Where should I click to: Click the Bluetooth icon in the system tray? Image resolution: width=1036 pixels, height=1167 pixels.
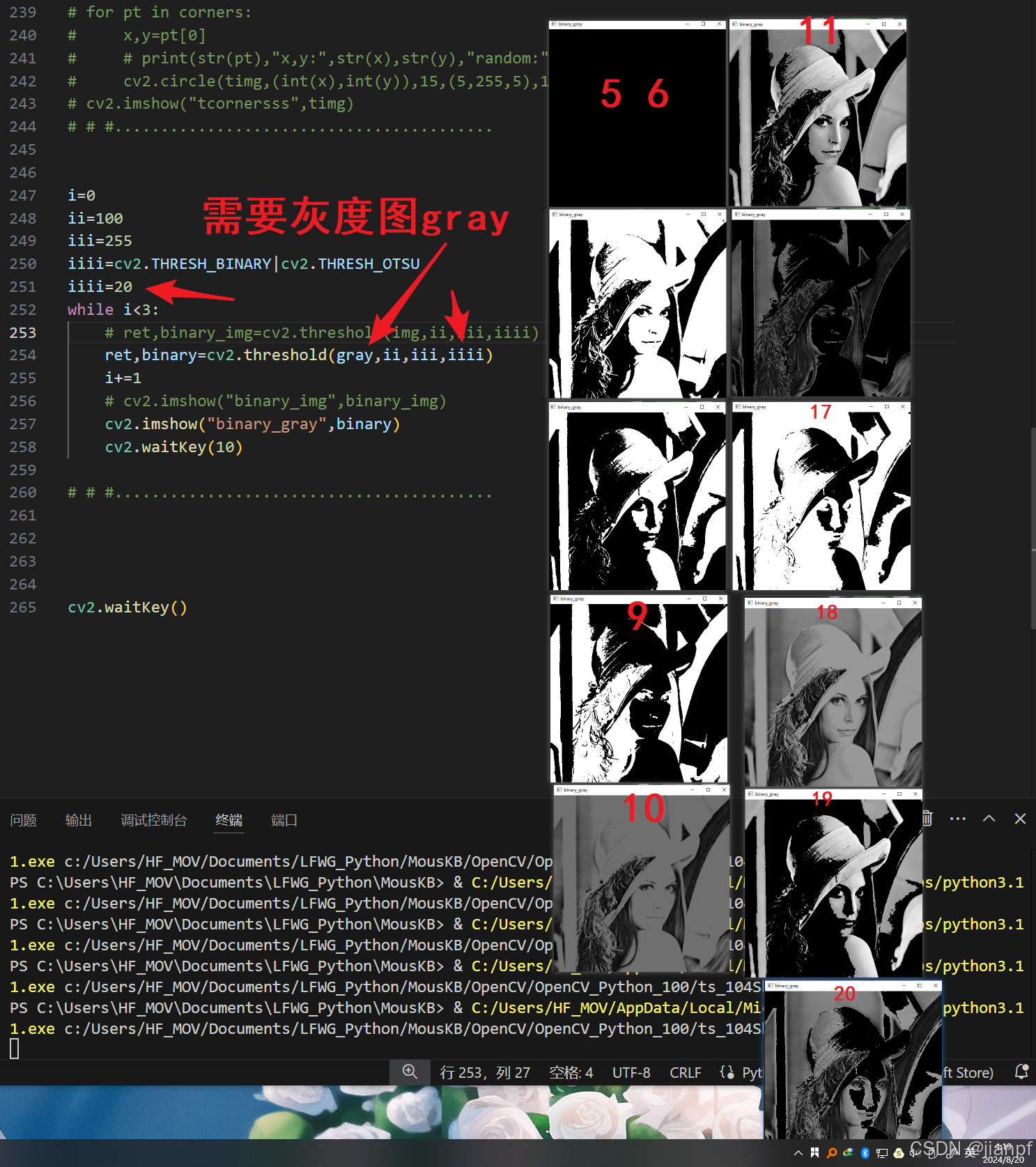click(x=865, y=1153)
